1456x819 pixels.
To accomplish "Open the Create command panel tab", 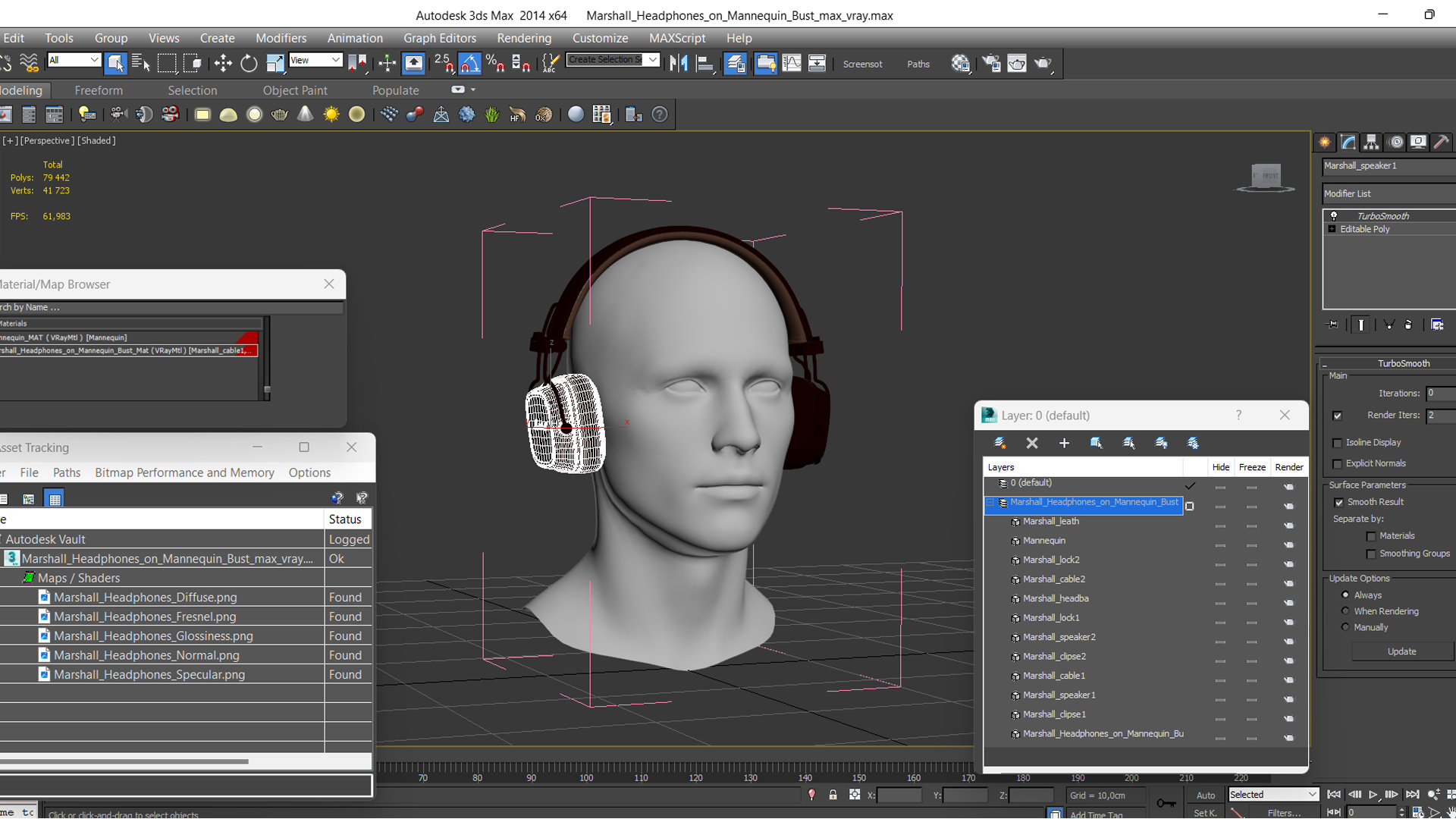I will tap(1325, 142).
